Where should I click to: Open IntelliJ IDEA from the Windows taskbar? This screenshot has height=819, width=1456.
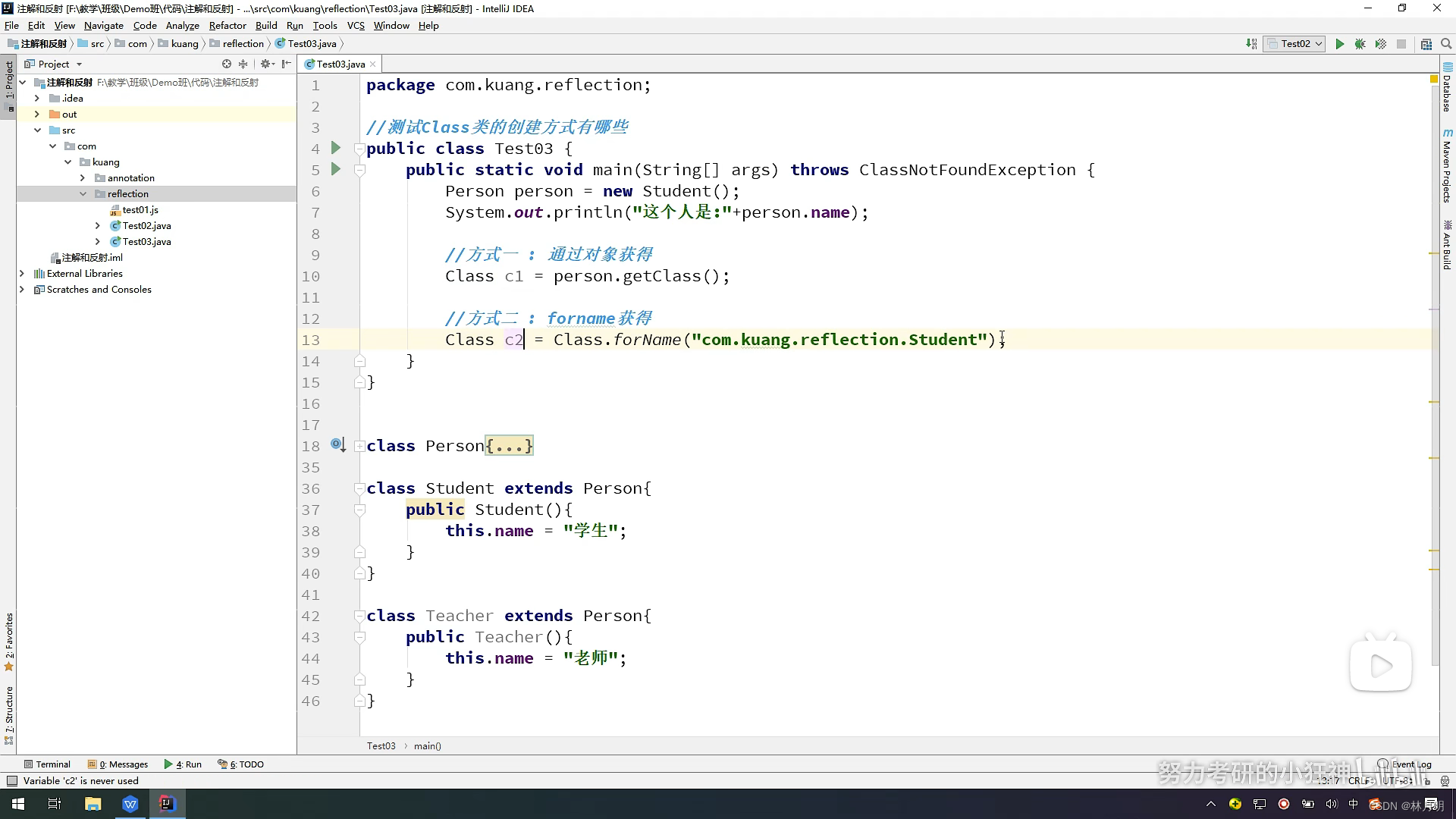pos(167,804)
